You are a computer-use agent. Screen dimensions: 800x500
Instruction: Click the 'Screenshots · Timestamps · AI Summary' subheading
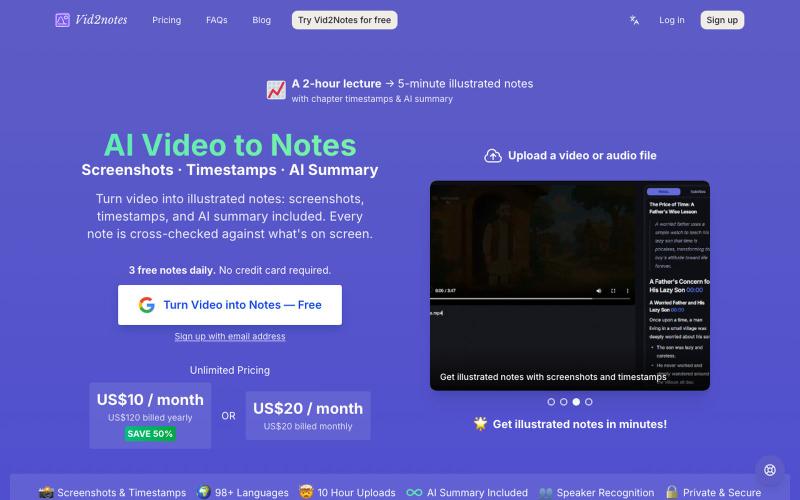point(230,170)
